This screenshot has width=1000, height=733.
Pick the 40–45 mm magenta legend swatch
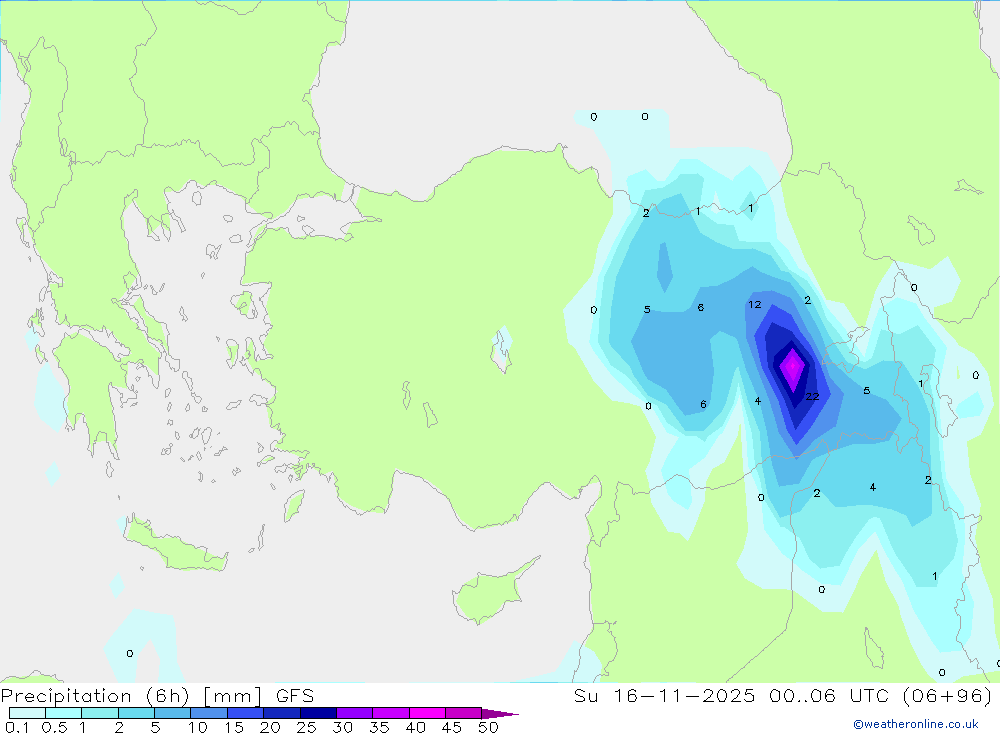tap(427, 713)
